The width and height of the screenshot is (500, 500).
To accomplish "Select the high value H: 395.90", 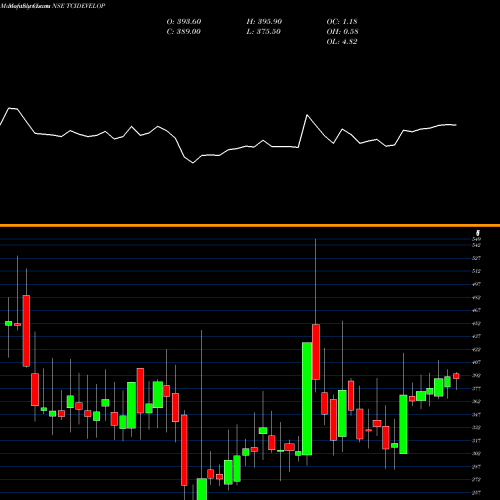I will (x=264, y=21).
